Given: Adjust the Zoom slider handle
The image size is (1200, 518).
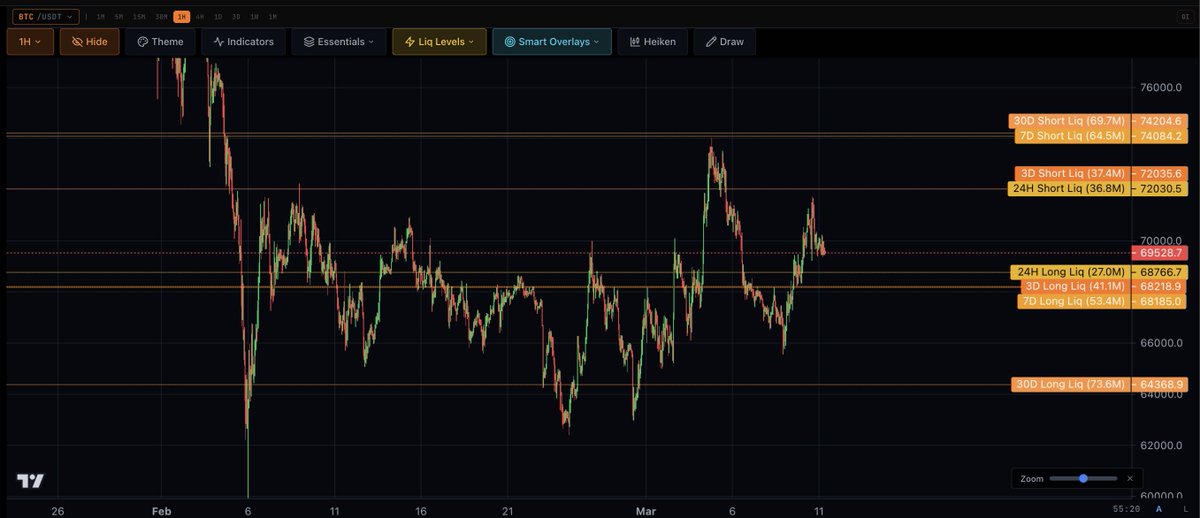Looking at the screenshot, I should pos(1083,478).
